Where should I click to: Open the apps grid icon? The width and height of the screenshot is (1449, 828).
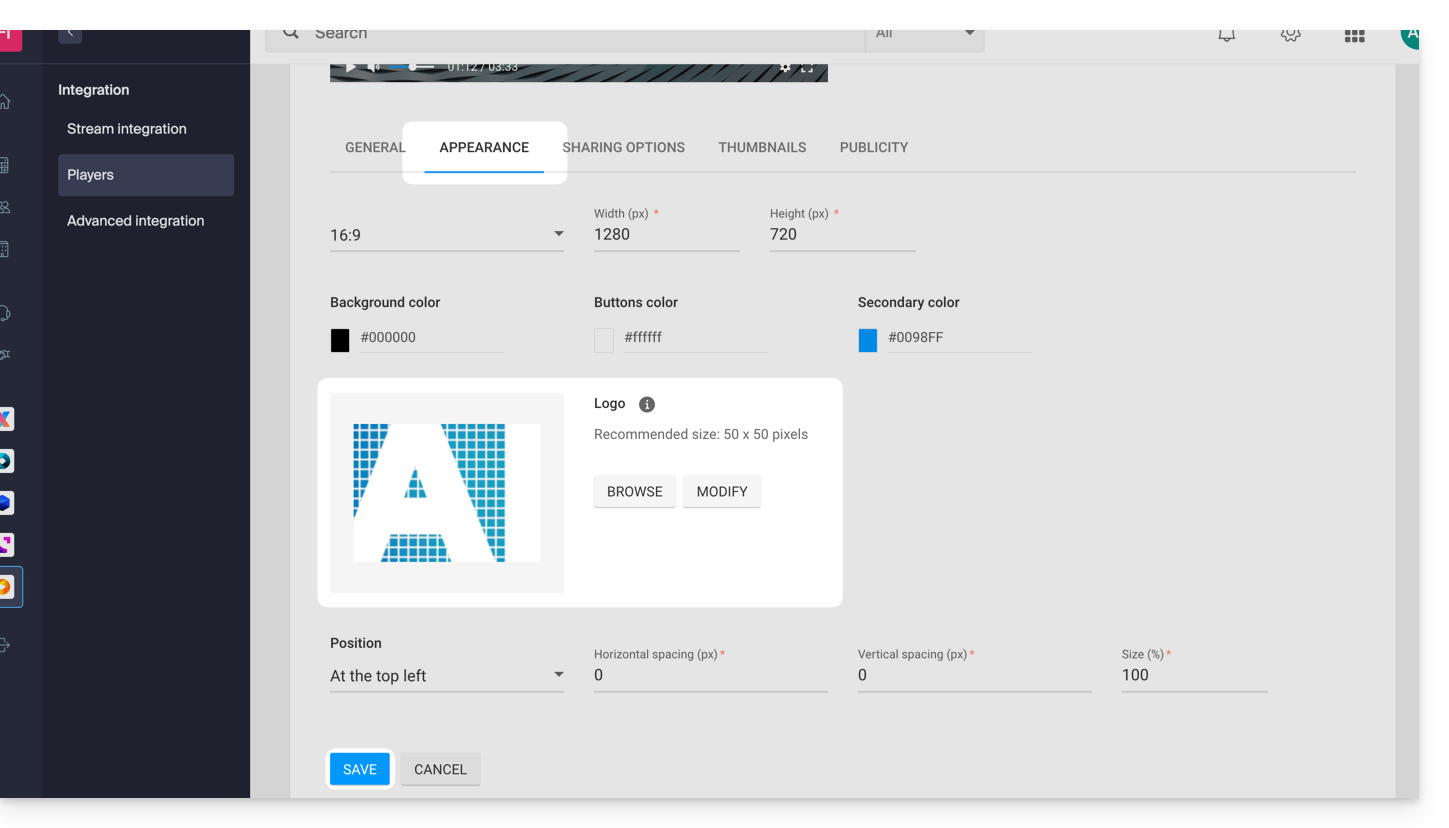(x=1354, y=36)
